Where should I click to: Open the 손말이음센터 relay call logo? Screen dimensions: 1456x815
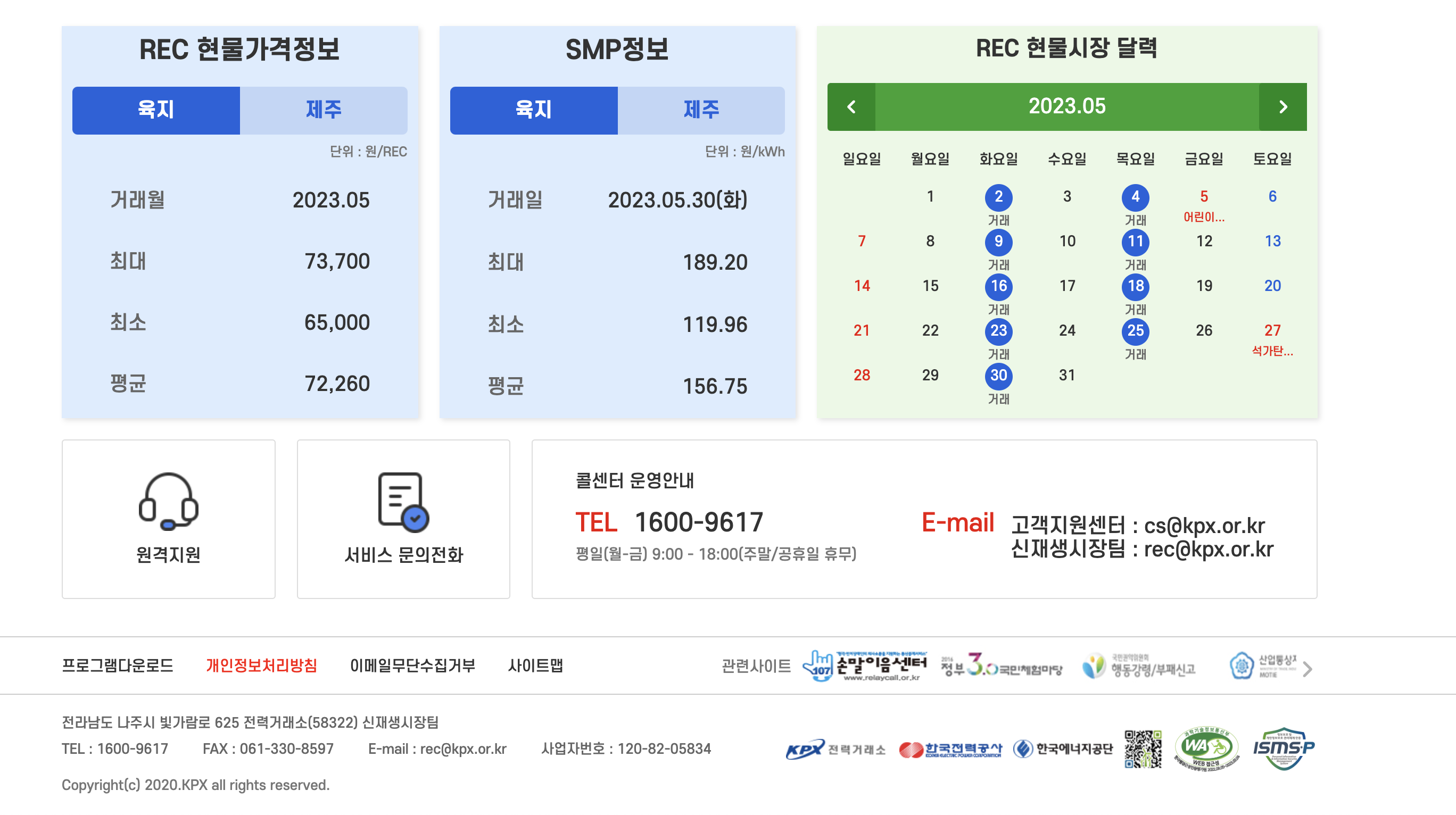coord(865,667)
